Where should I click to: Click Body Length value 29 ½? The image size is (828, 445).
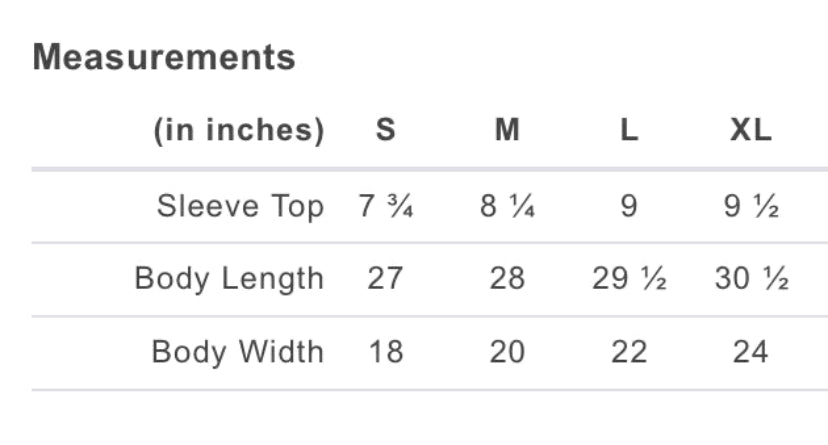629,278
